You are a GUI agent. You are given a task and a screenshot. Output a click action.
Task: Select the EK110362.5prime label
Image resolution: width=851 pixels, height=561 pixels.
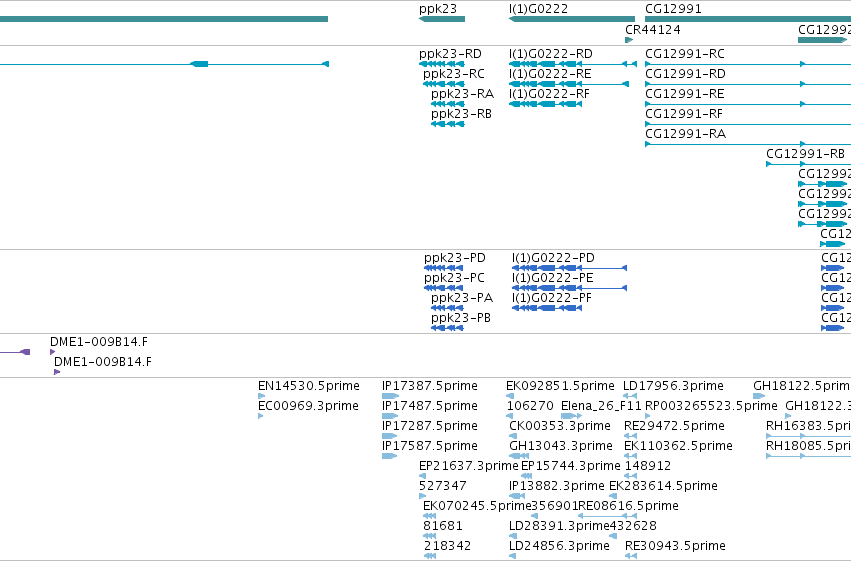[x=678, y=446]
